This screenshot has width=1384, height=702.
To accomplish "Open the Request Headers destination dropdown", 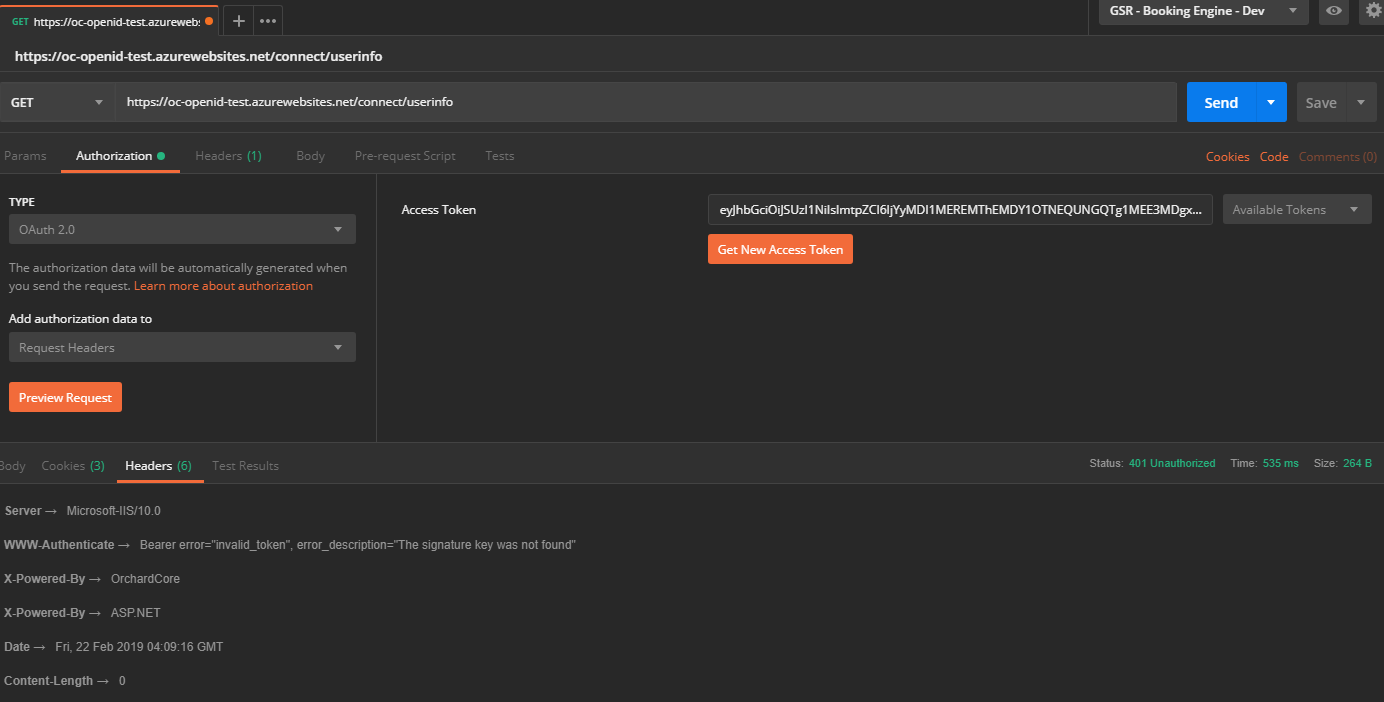I will 181,346.
